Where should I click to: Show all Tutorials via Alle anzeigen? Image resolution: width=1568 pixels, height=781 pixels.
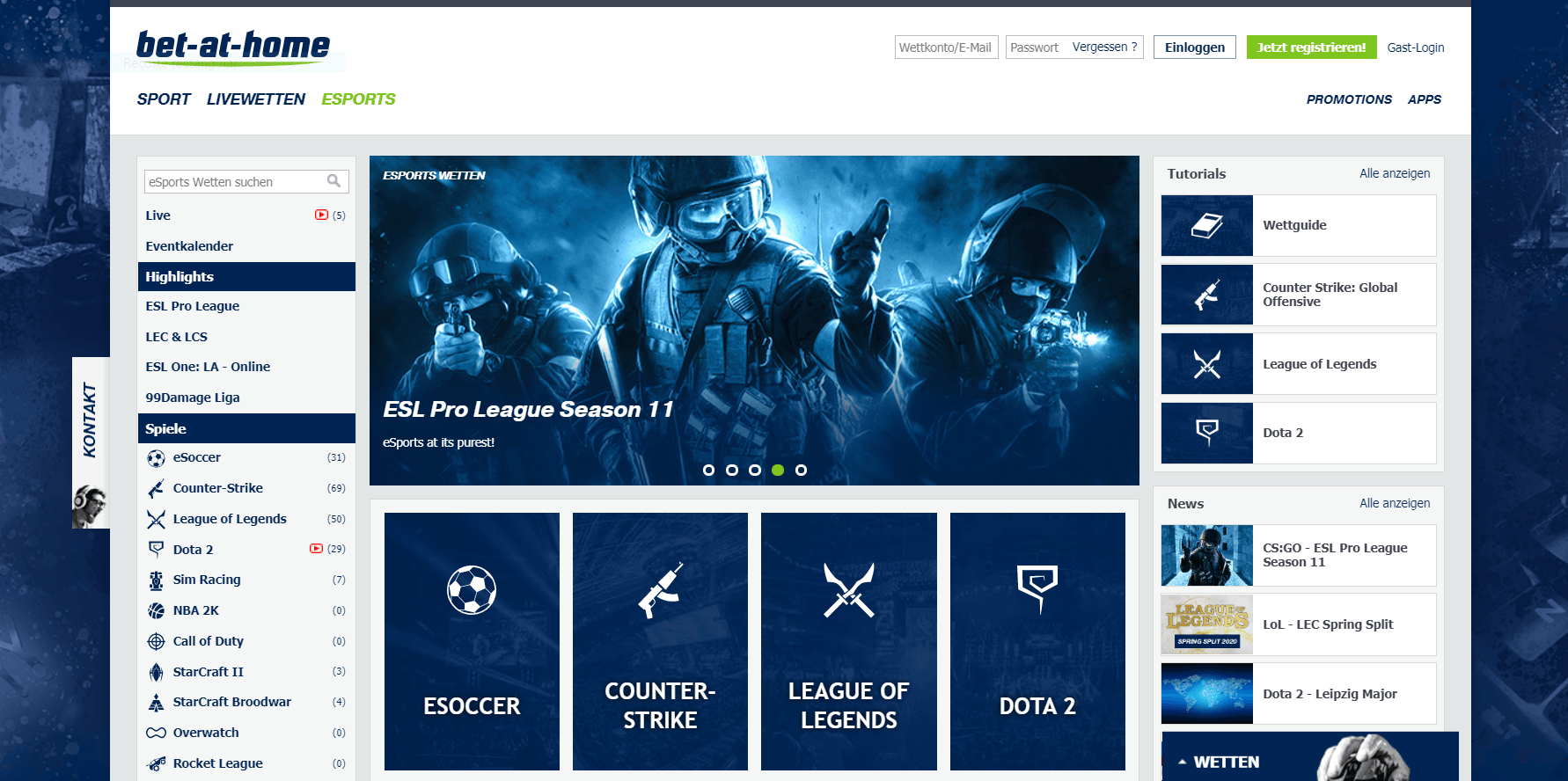(x=1395, y=173)
